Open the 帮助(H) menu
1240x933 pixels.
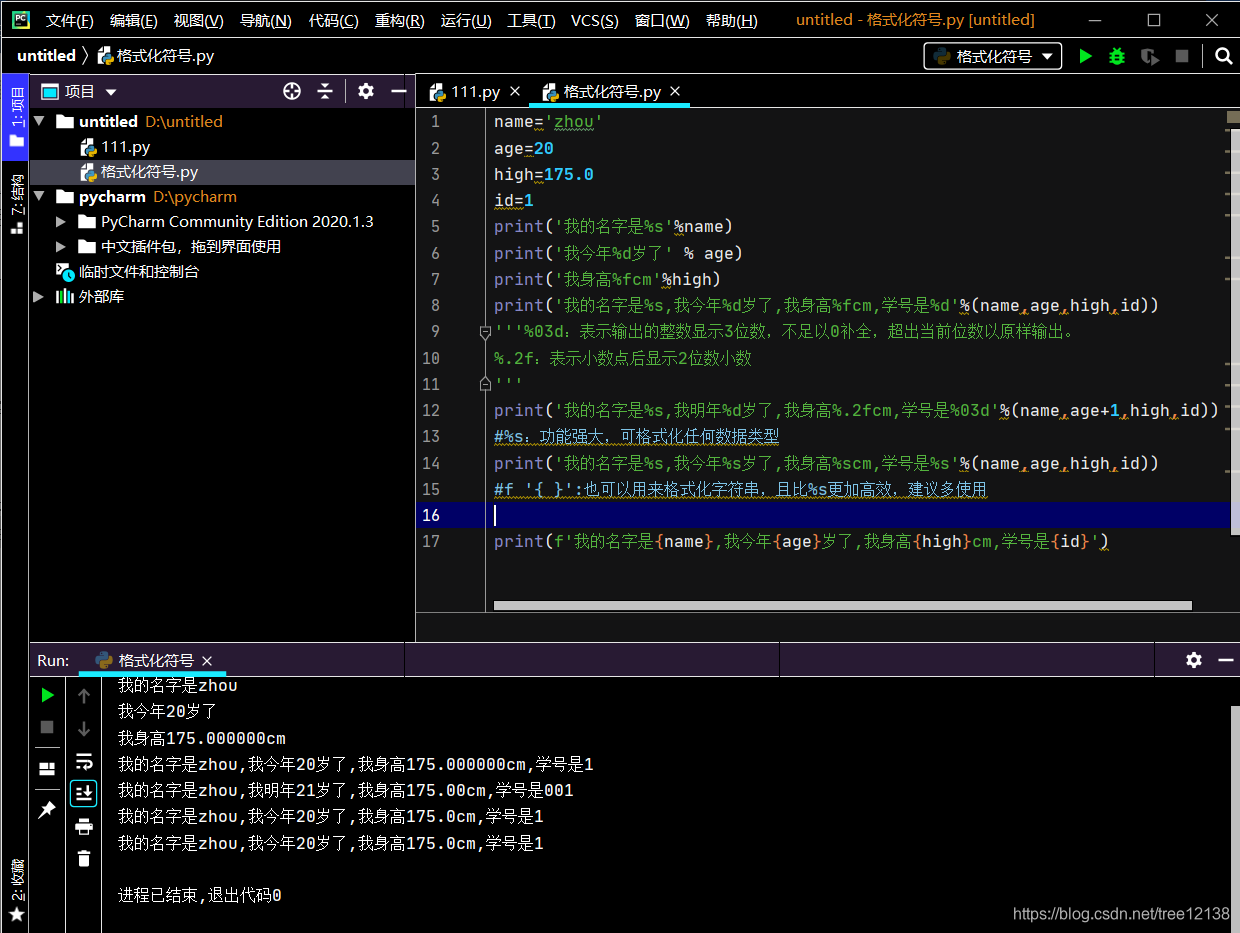[731, 20]
